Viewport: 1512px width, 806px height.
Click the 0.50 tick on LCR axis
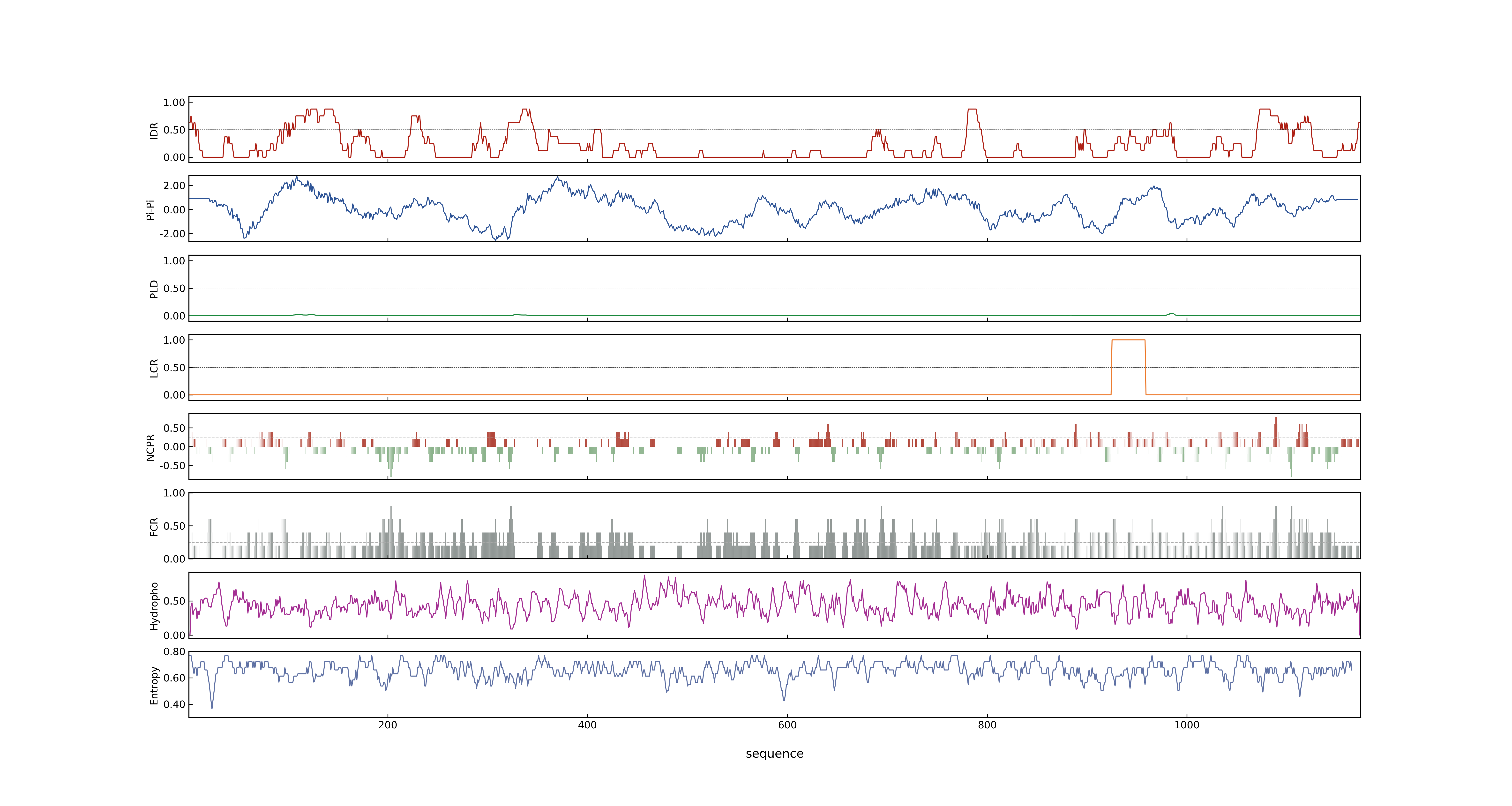tap(174, 367)
